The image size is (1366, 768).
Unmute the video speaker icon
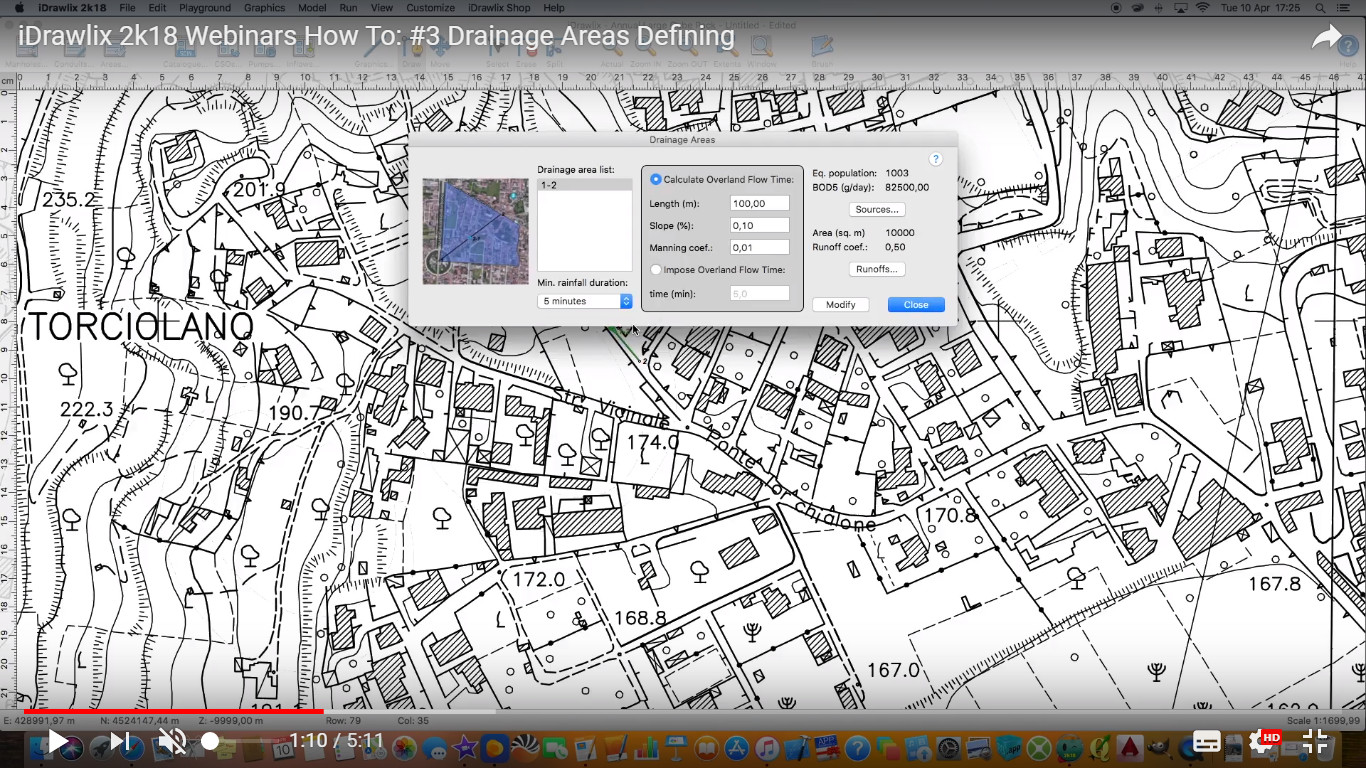coord(172,741)
